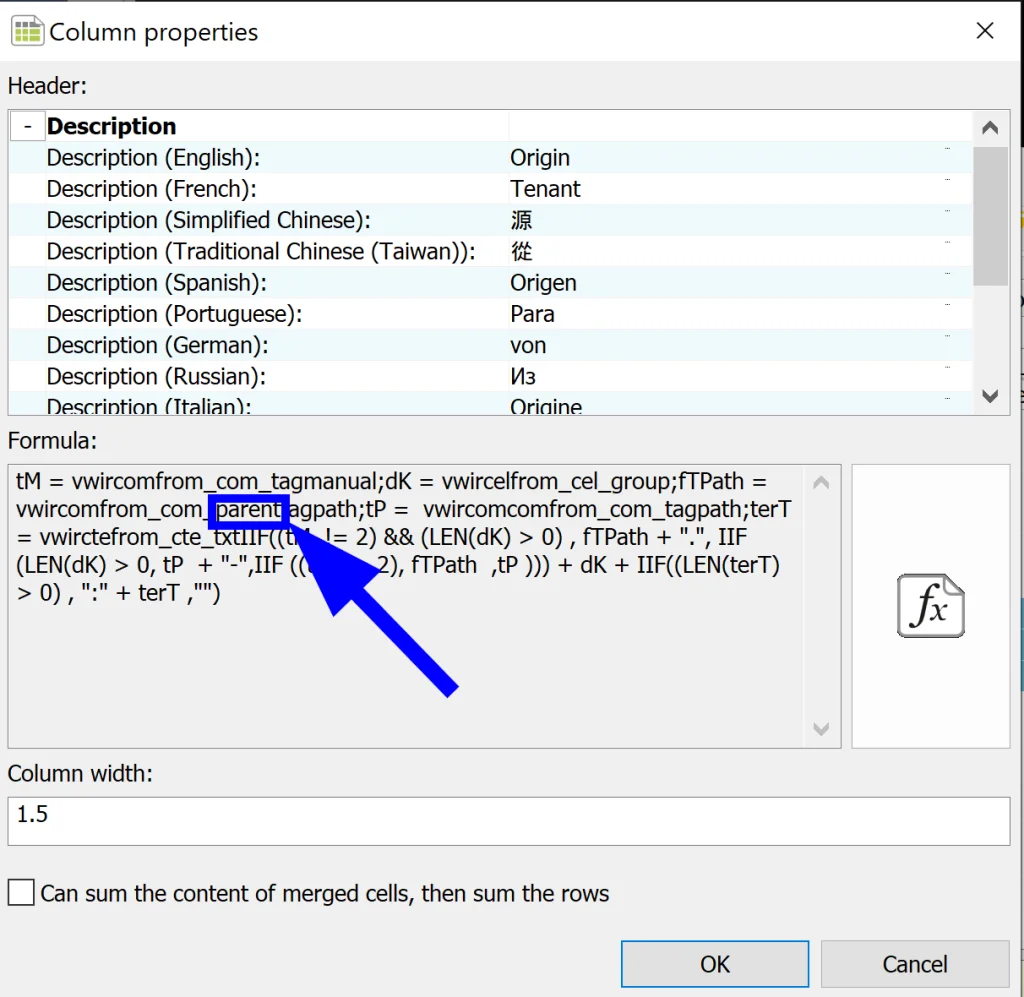
Task: Click the Column properties title icon
Action: [x=27, y=31]
